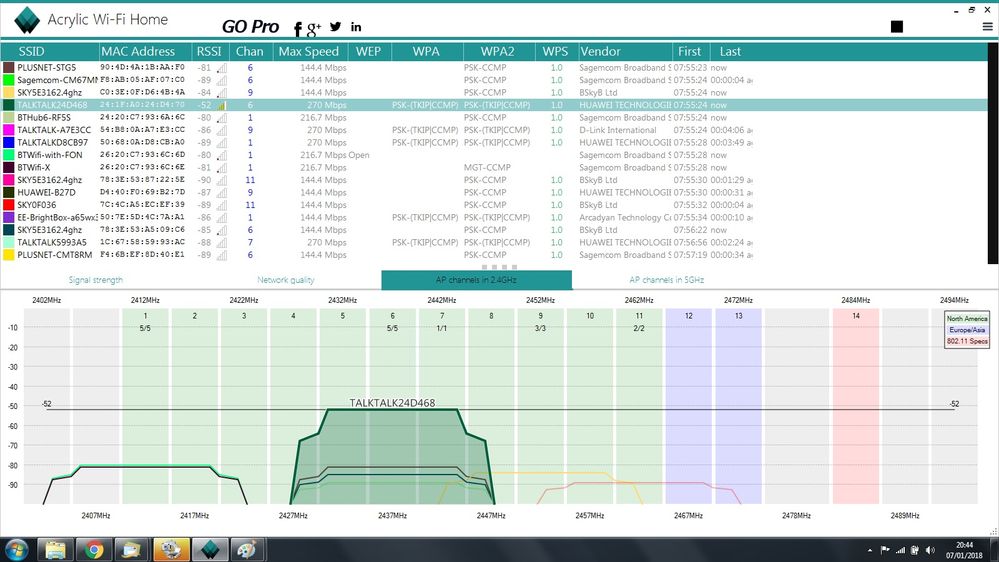Sort by First seen column header
Viewport: 999px width, 562px height.
pos(689,52)
